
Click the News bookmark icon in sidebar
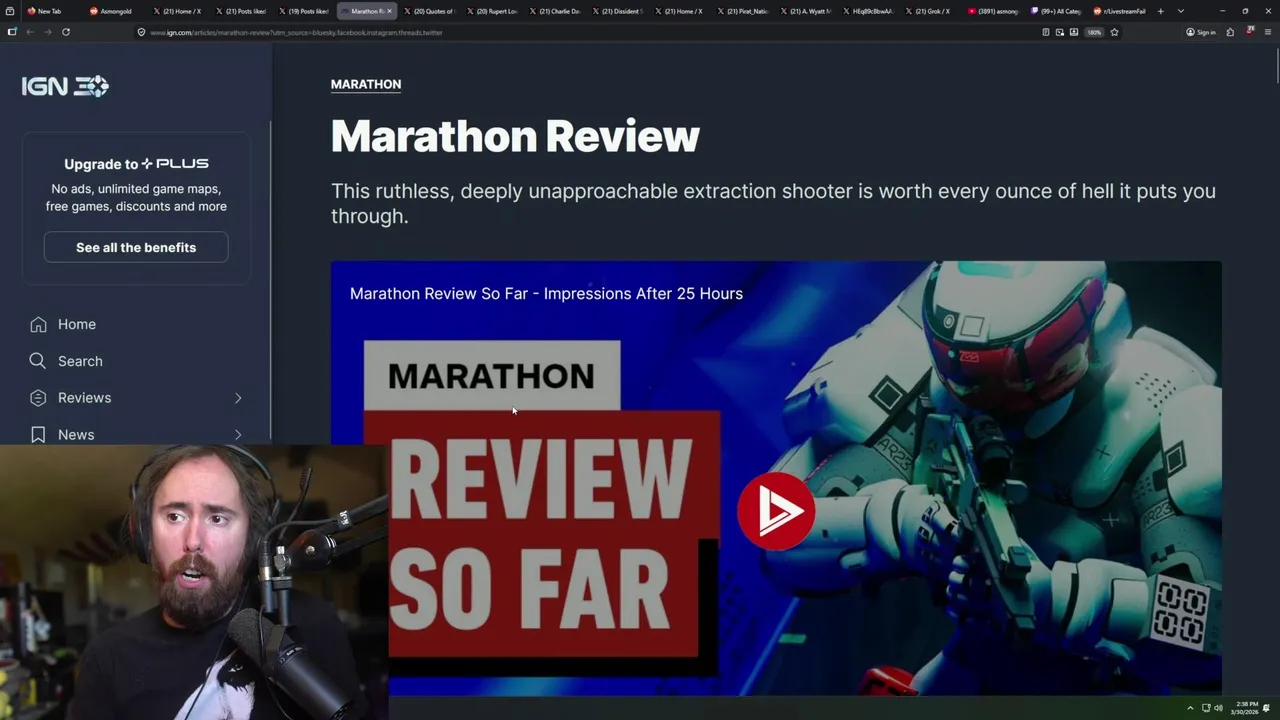(x=38, y=435)
